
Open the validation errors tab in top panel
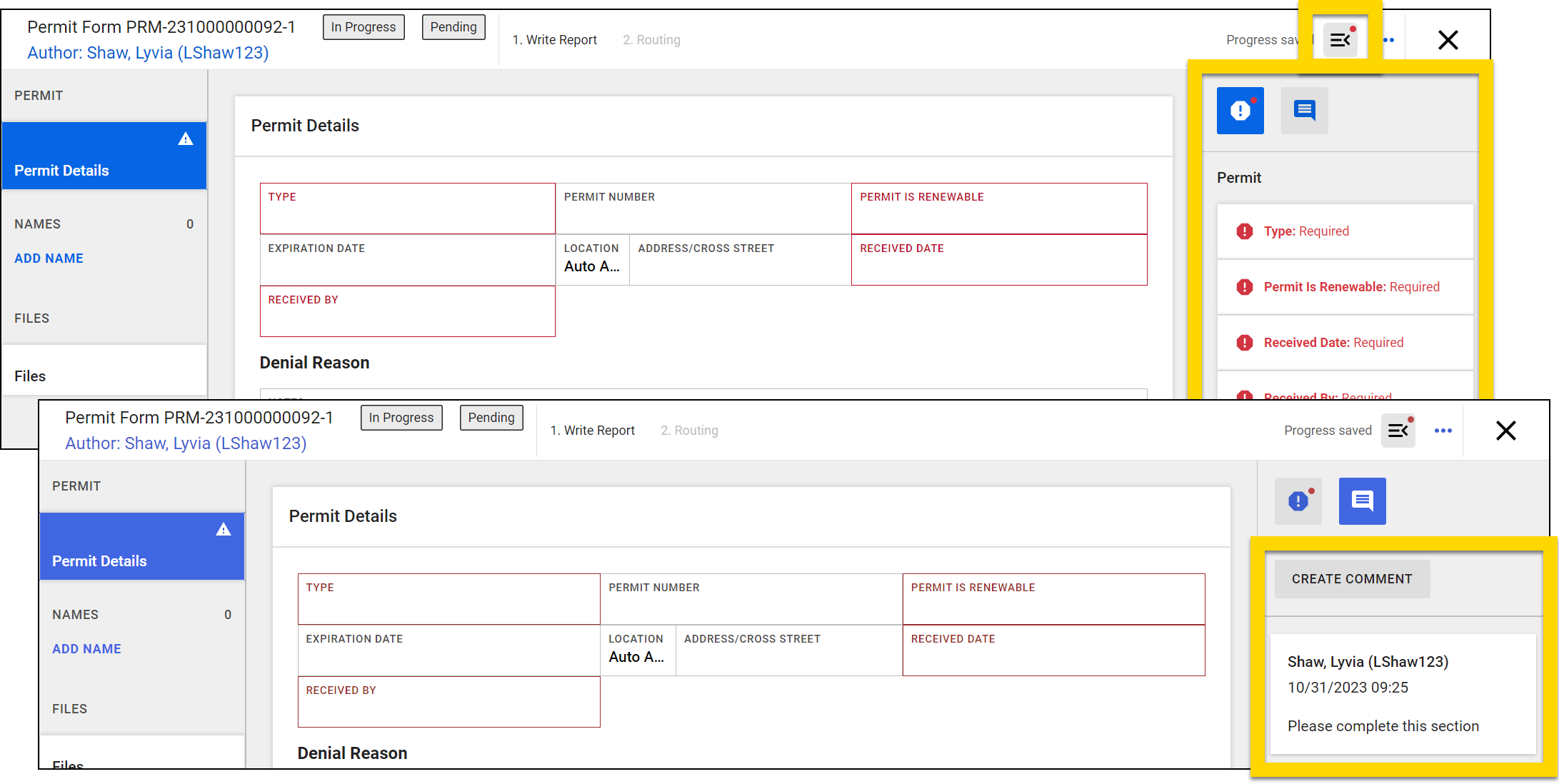coord(1240,111)
